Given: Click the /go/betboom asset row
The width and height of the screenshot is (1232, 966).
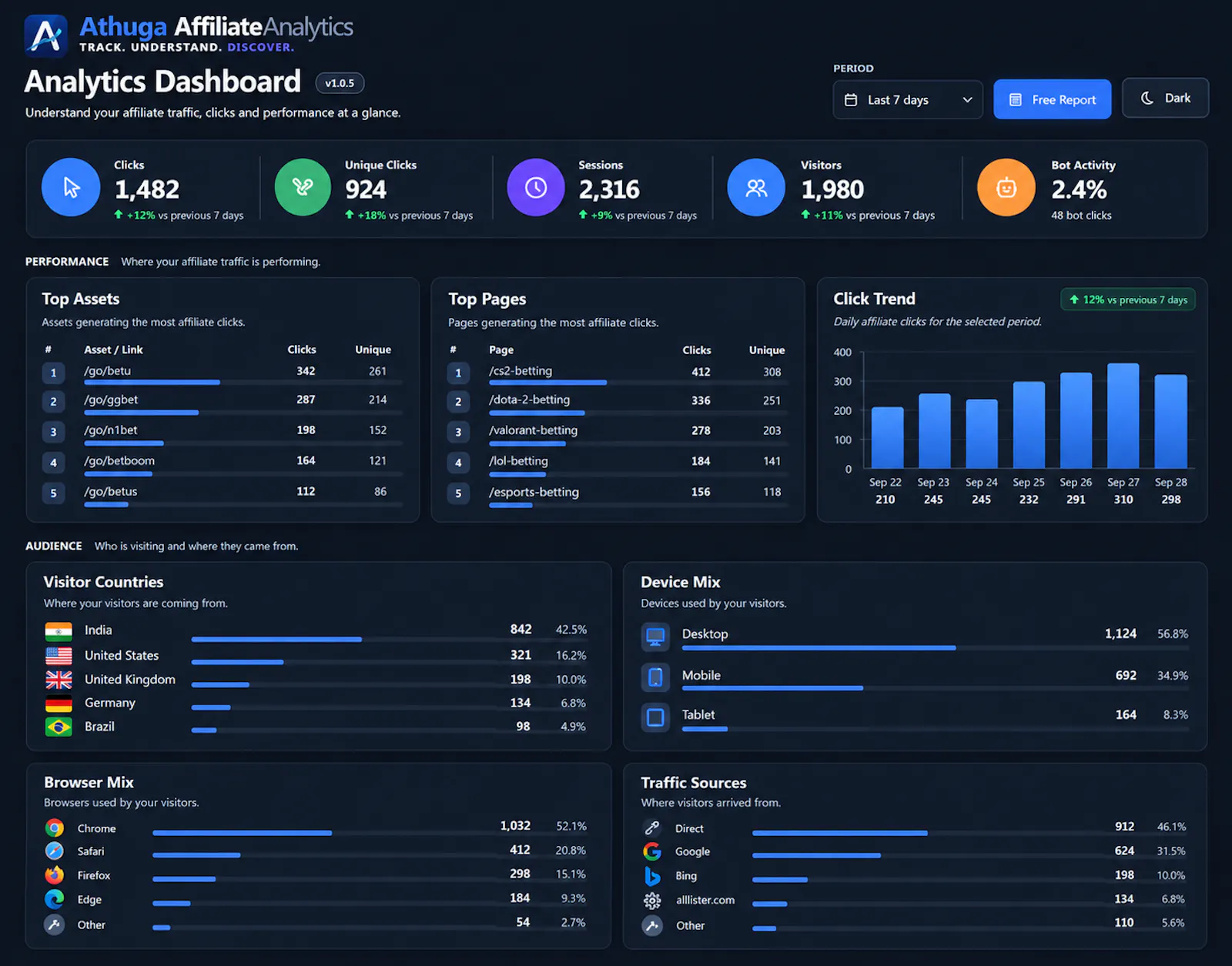Looking at the screenshot, I should [223, 463].
